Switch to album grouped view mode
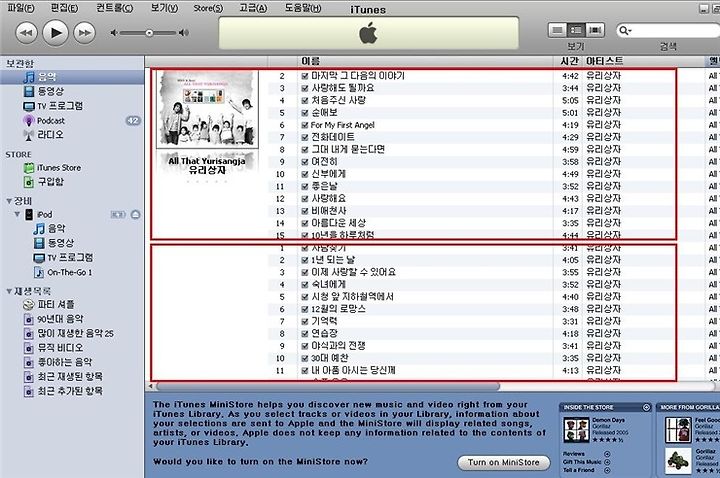 tap(576, 30)
